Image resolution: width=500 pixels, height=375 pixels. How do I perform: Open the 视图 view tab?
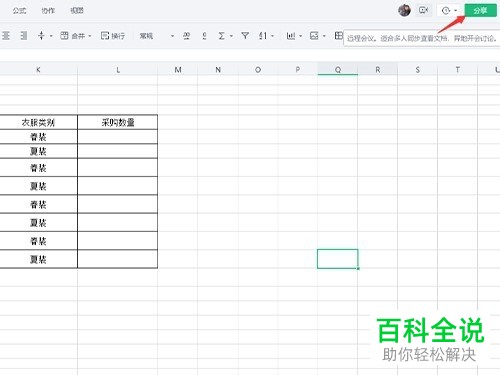point(77,11)
